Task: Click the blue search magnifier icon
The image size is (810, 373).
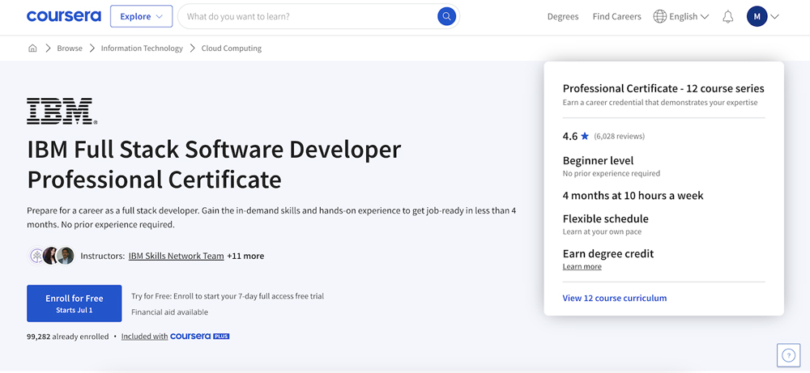Action: click(446, 17)
